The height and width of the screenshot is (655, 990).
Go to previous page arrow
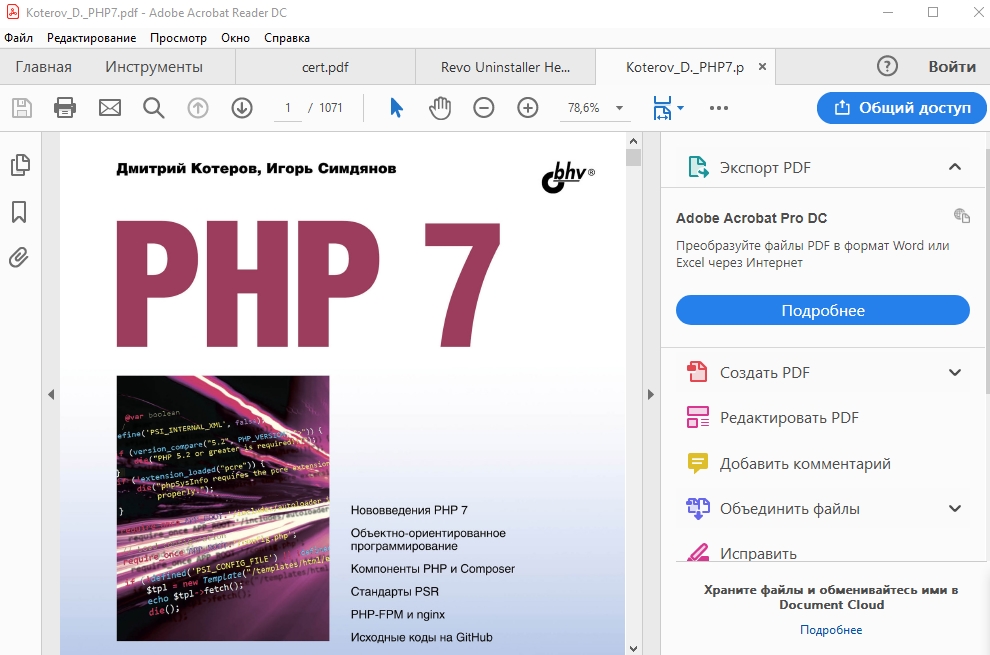pos(198,108)
